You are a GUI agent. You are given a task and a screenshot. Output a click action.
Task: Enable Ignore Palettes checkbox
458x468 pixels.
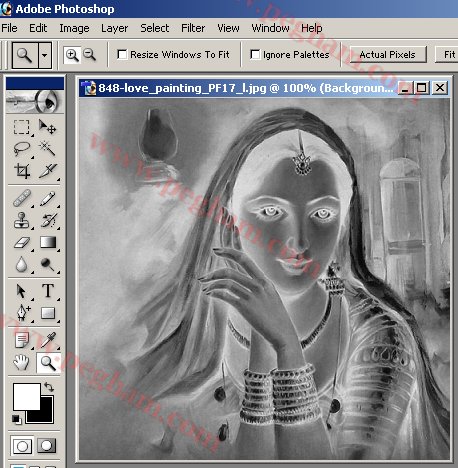tap(255, 54)
